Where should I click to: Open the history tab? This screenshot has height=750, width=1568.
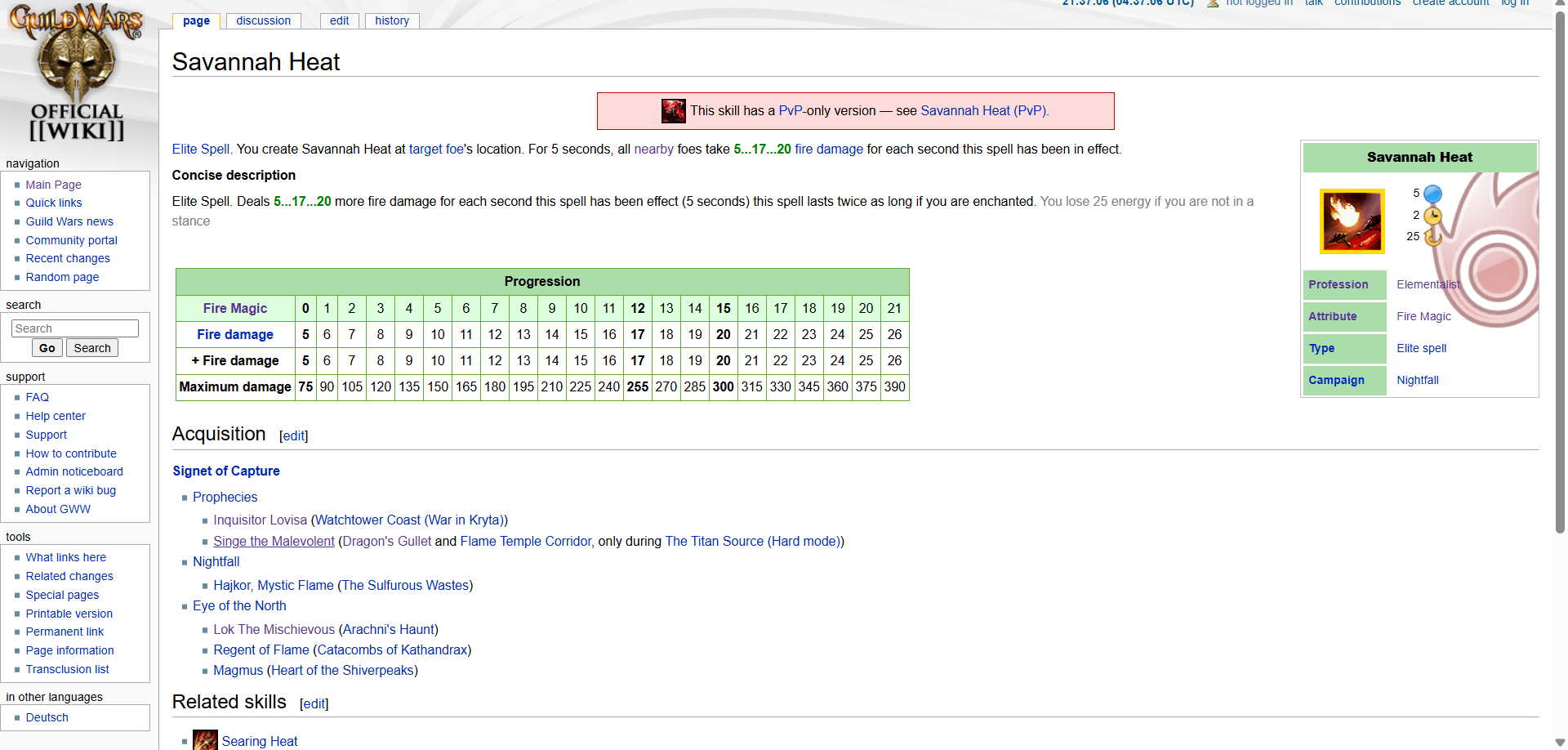pos(392,20)
